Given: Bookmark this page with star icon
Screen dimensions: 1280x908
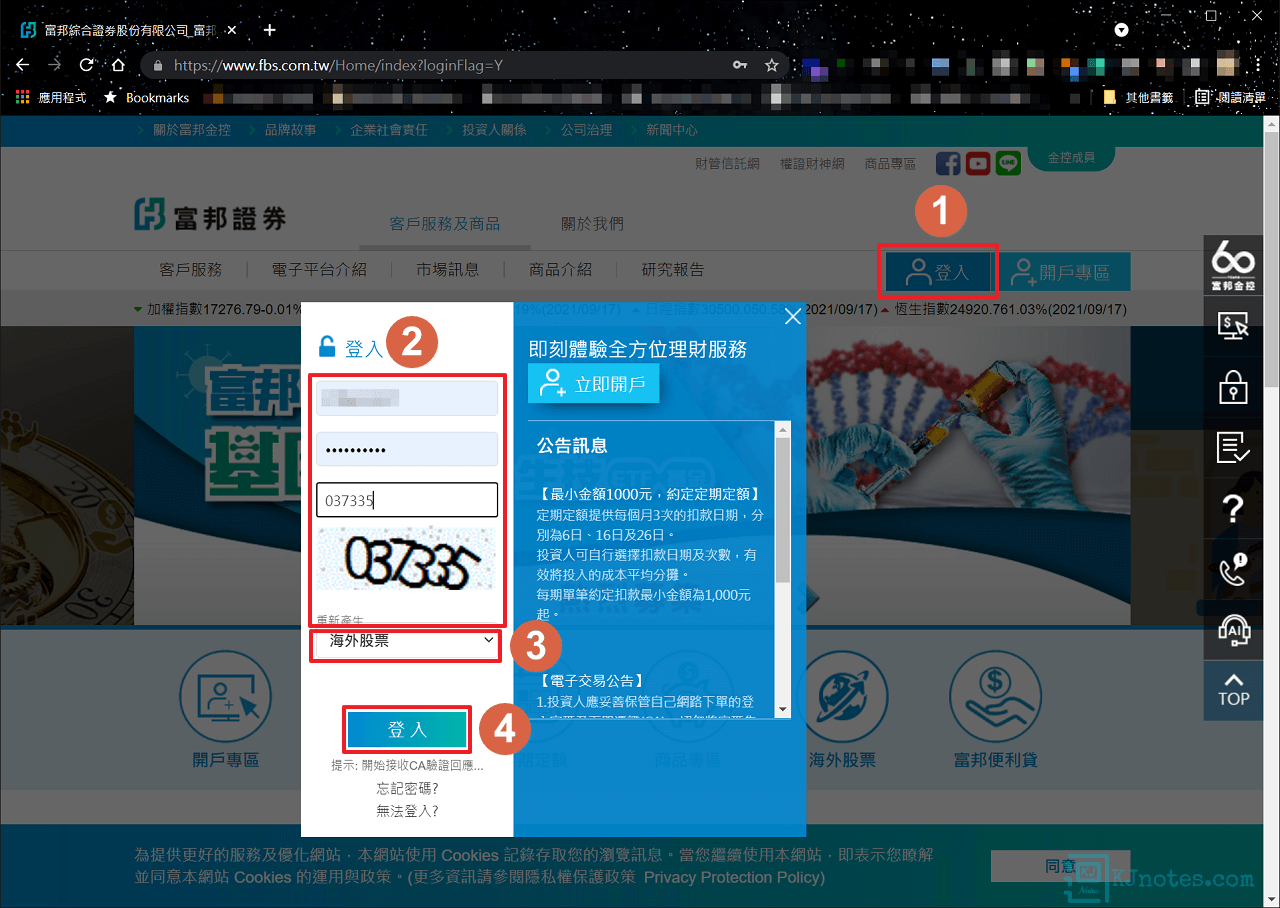Looking at the screenshot, I should [x=771, y=65].
